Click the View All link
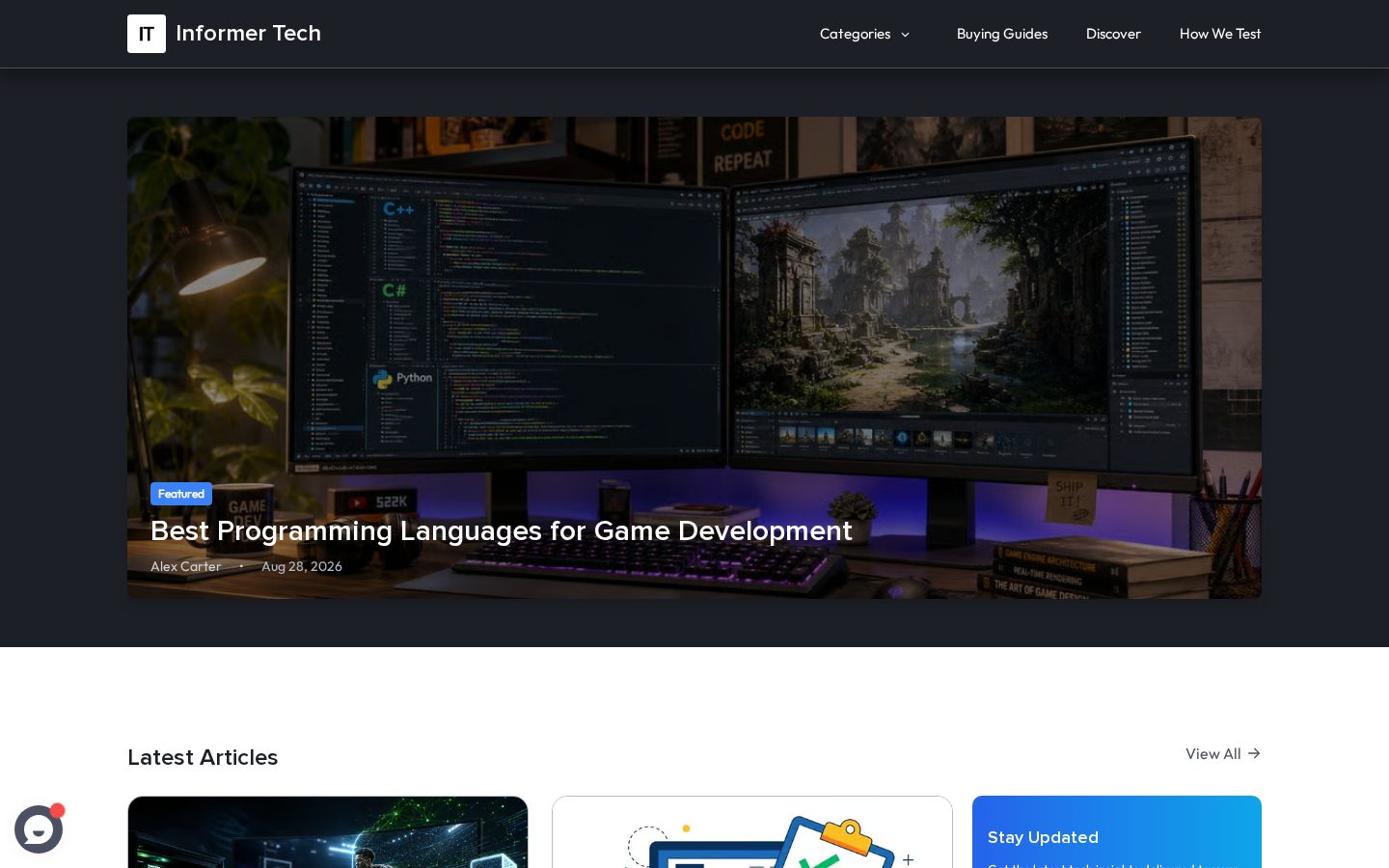The height and width of the screenshot is (868, 1389). click(1223, 753)
